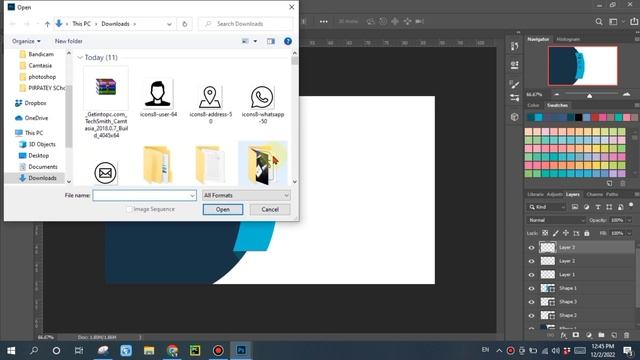Switch to the Histogram tab

coord(568,39)
